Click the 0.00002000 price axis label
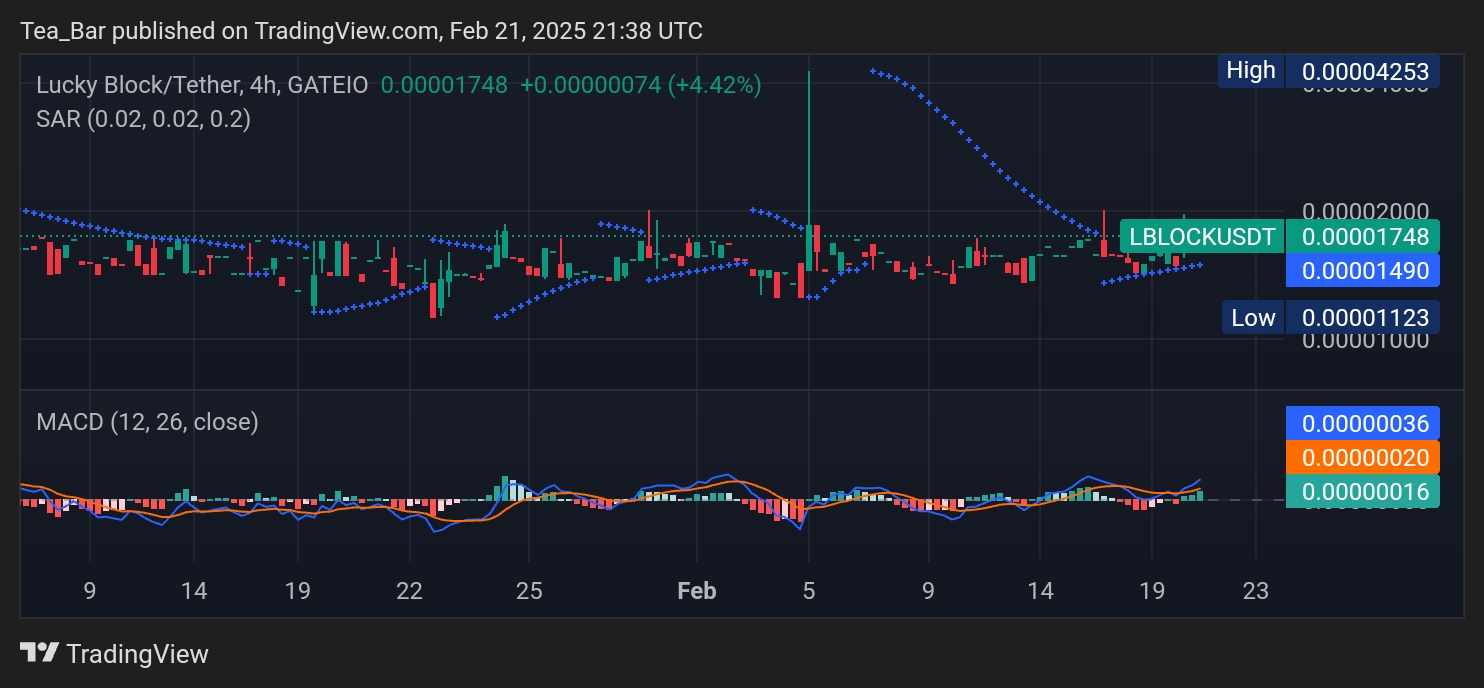 1365,211
